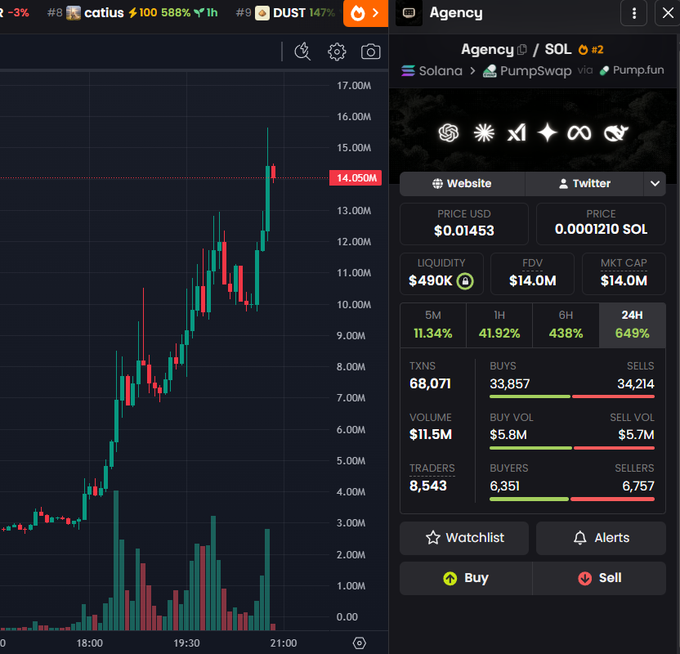Screen dimensions: 680x654
Task: Select the 24H timeframe tab
Action: pos(632,325)
